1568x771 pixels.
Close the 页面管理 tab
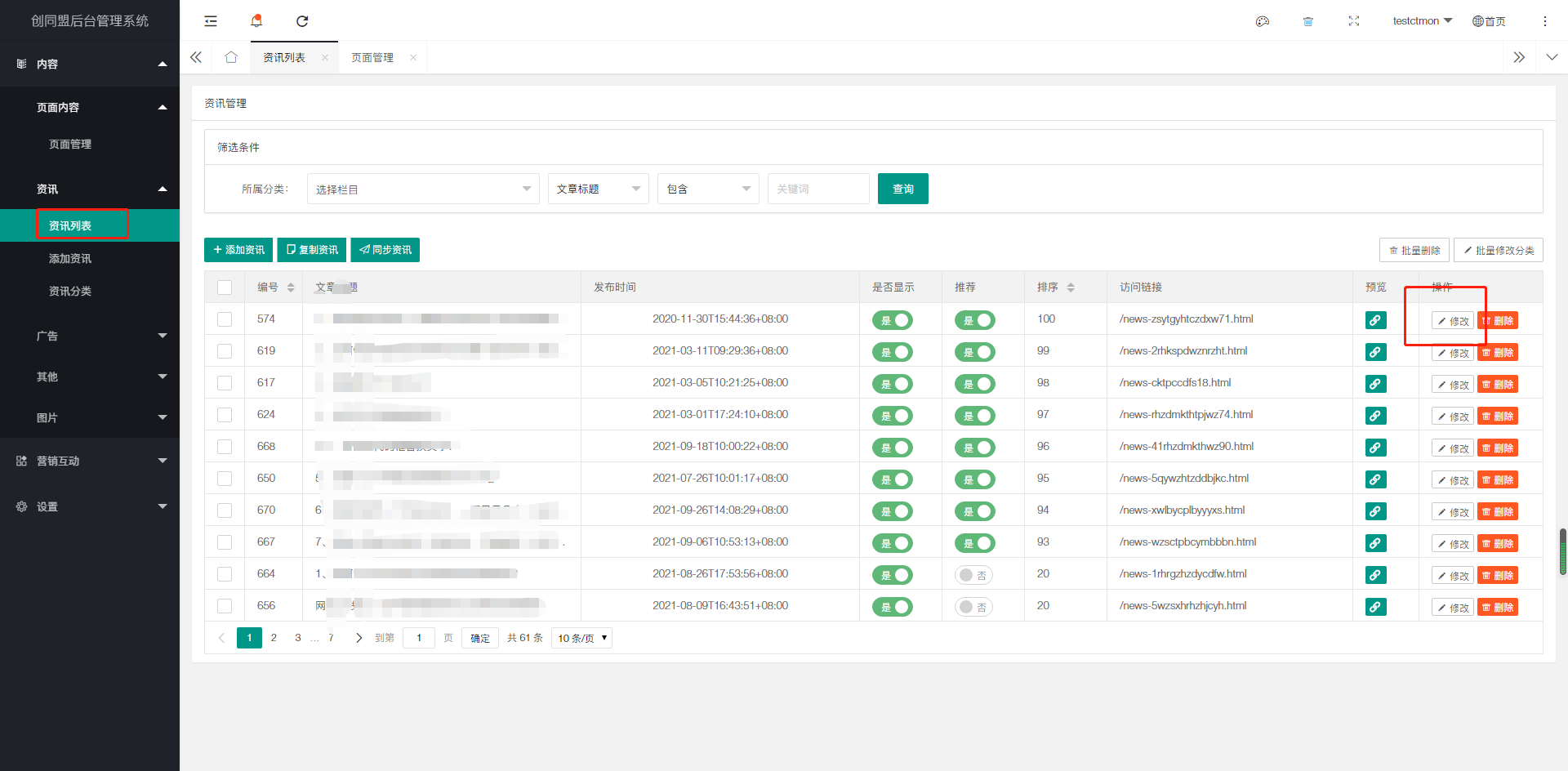413,57
